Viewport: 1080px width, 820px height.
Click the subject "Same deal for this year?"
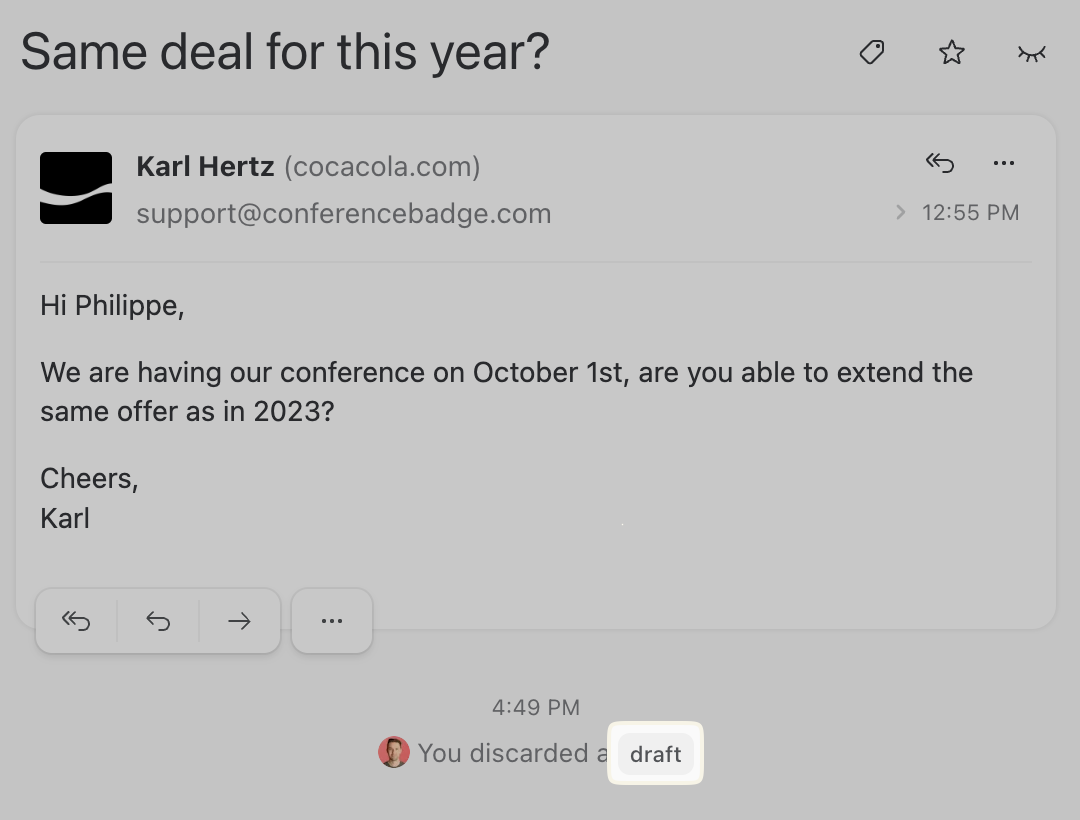[x=285, y=51]
